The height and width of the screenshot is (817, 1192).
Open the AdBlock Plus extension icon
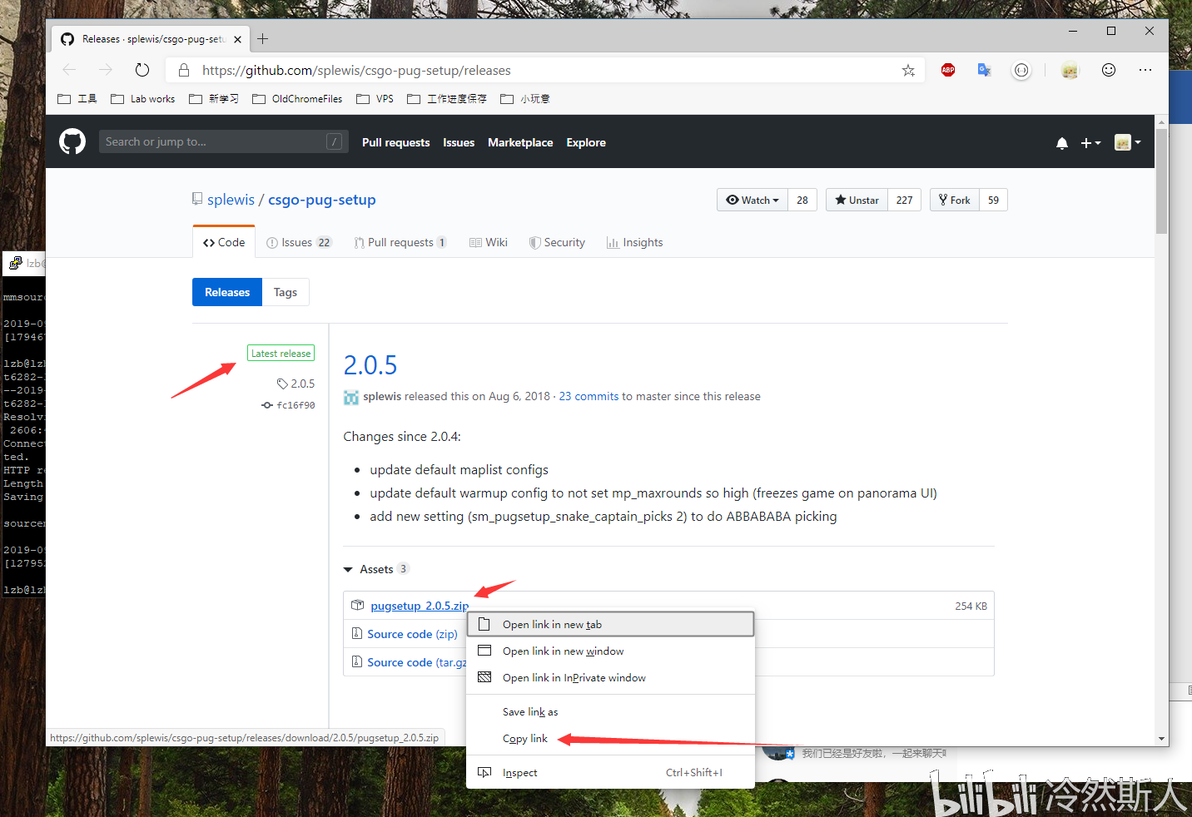948,70
